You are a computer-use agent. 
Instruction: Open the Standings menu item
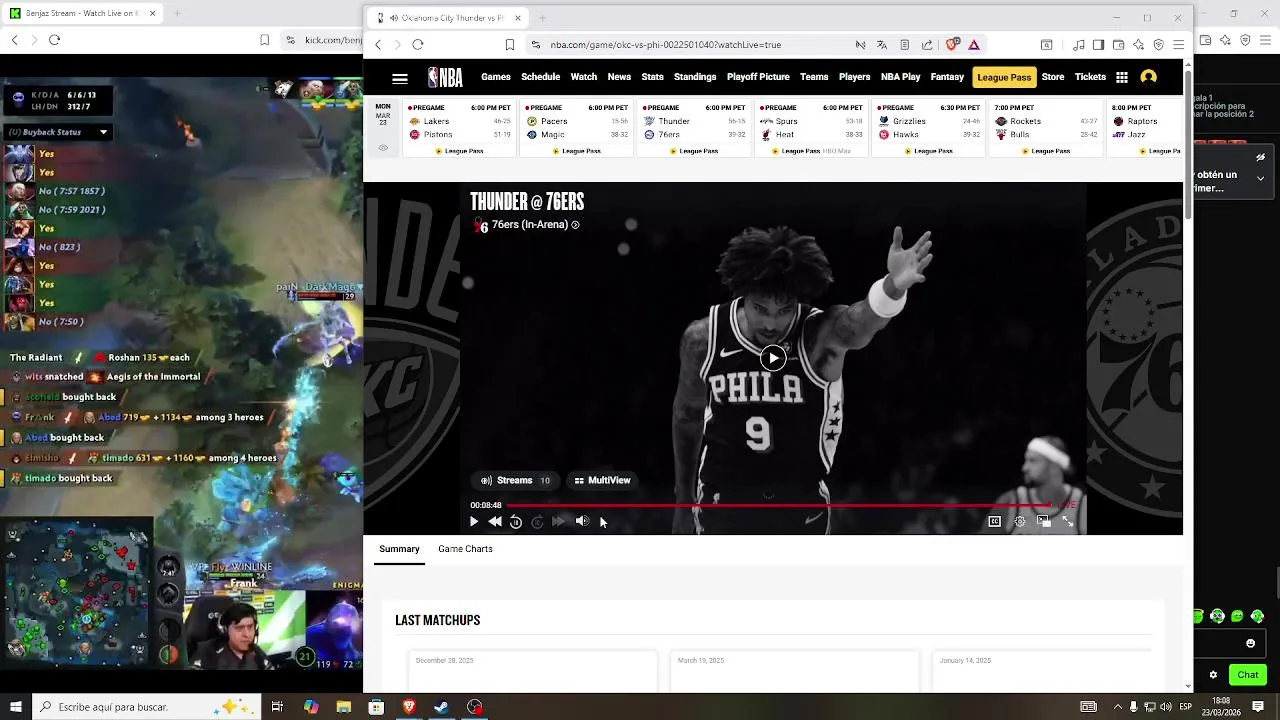tap(695, 77)
